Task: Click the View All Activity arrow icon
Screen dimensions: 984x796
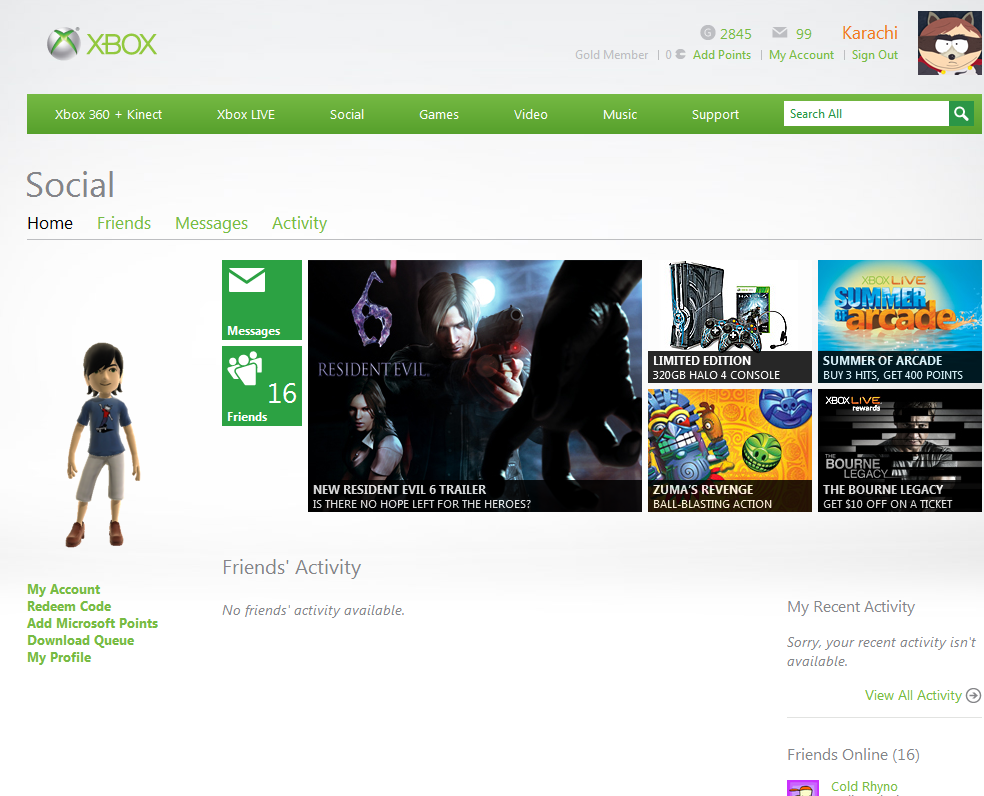Action: [x=973, y=696]
